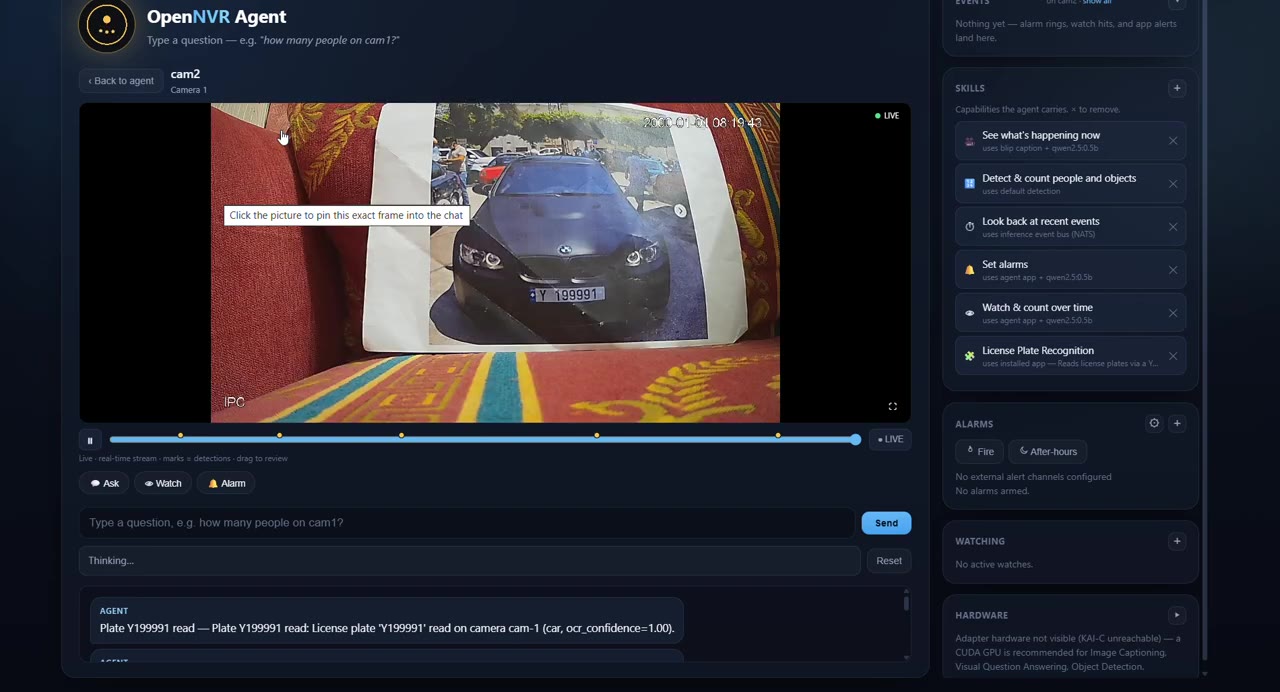Click the OpenNVR Agent heading text
Image resolution: width=1280 pixels, height=692 pixels.
216,17
